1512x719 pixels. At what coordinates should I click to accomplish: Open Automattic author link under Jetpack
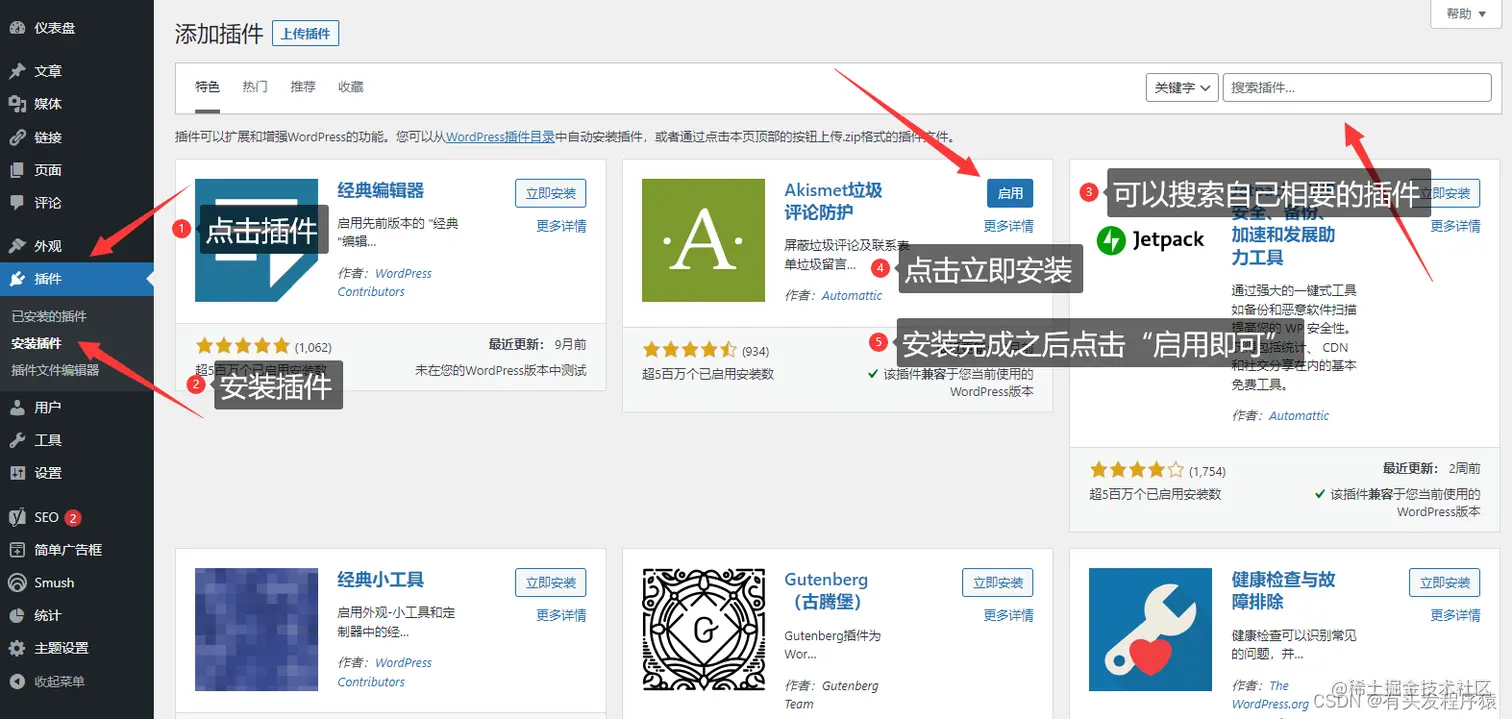tap(1299, 415)
